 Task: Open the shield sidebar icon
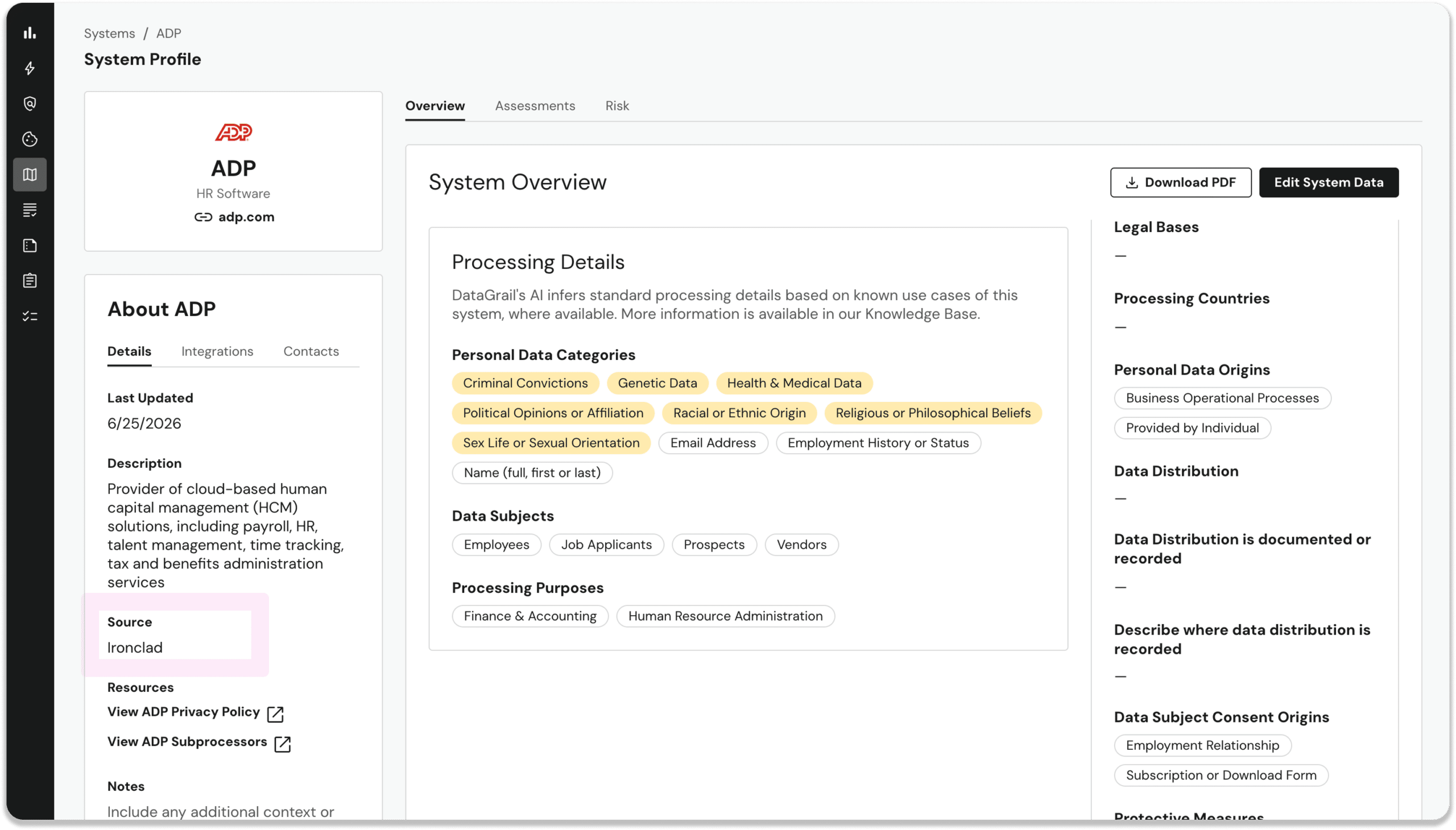click(x=30, y=103)
